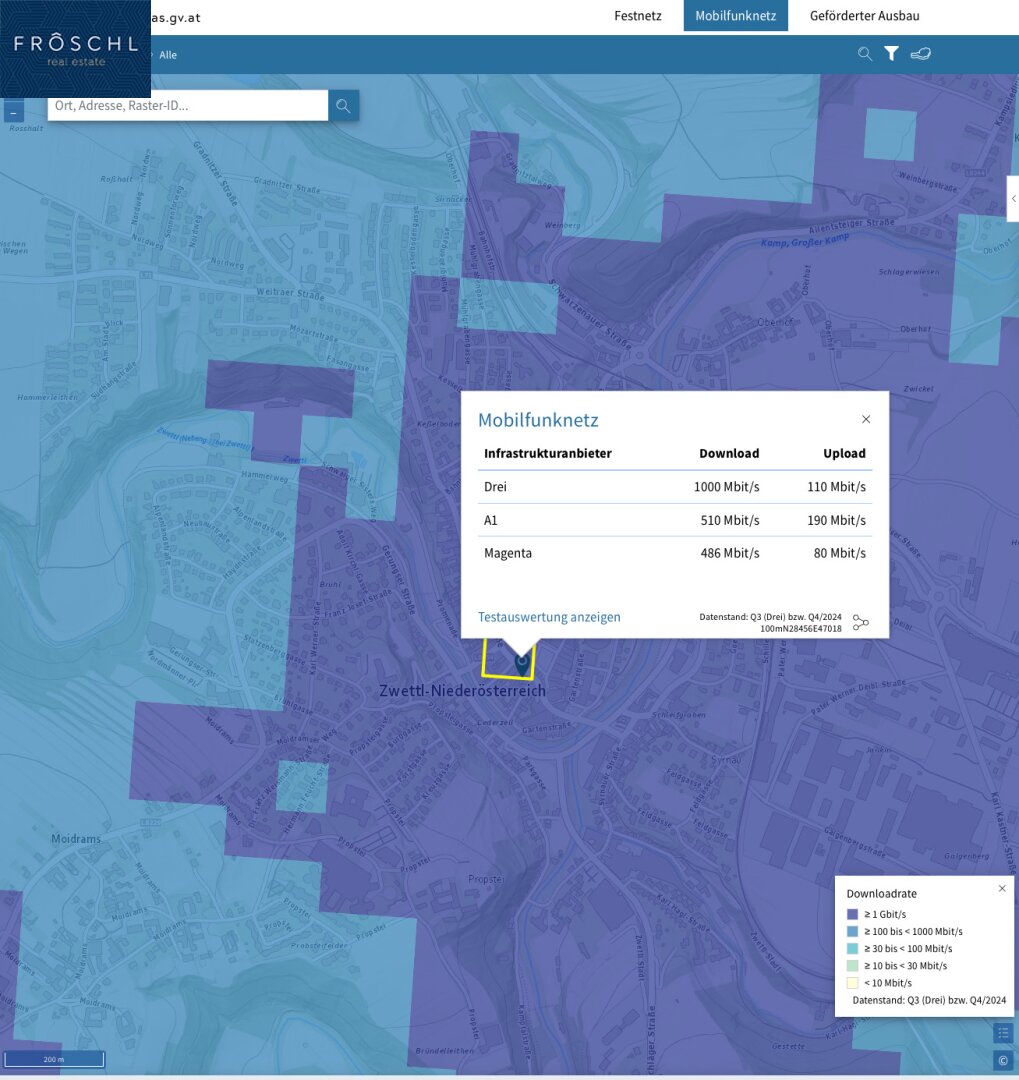Close the Mobilfunknetz popup
The image size is (1019, 1080).
(x=866, y=419)
